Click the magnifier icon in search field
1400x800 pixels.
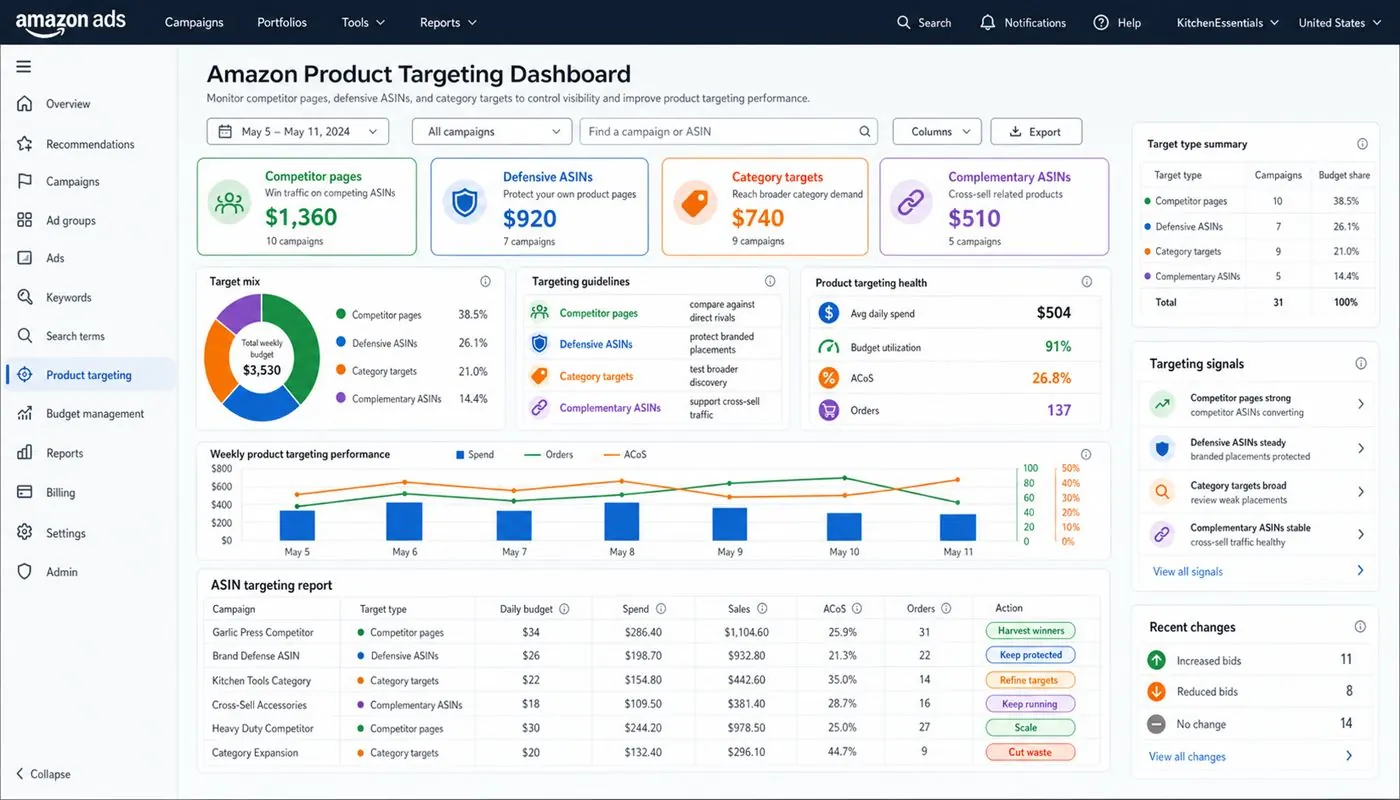[865, 131]
